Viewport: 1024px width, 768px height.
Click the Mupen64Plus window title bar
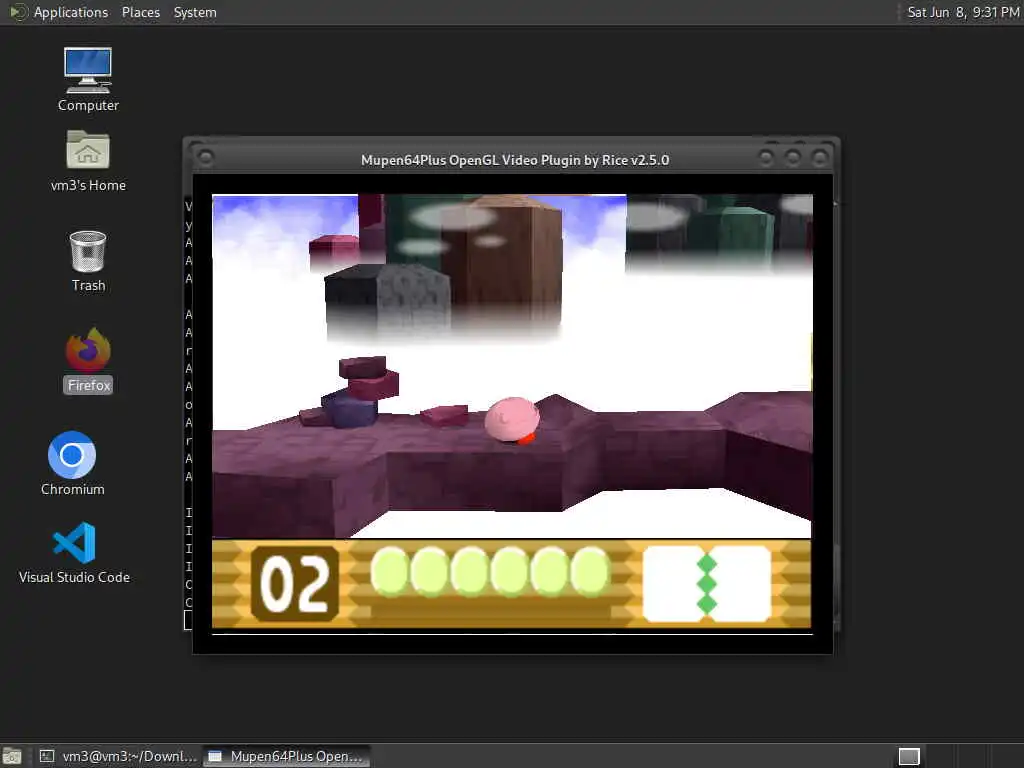pyautogui.click(x=515, y=160)
